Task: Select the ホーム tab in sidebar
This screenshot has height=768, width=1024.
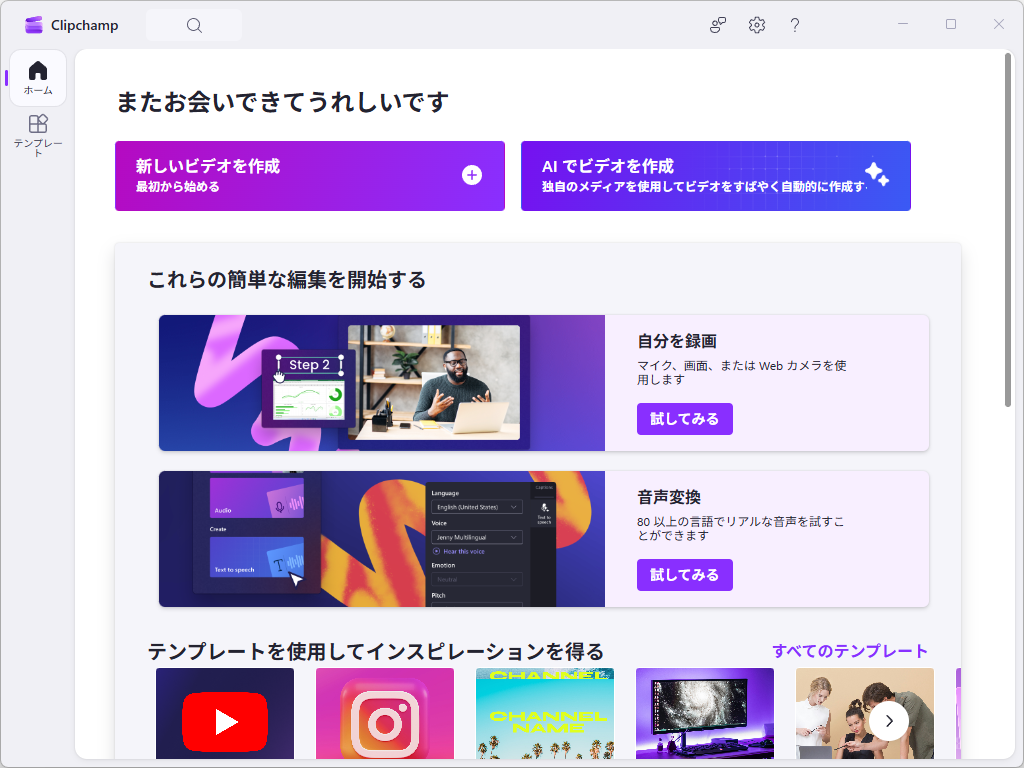Action: [38, 78]
